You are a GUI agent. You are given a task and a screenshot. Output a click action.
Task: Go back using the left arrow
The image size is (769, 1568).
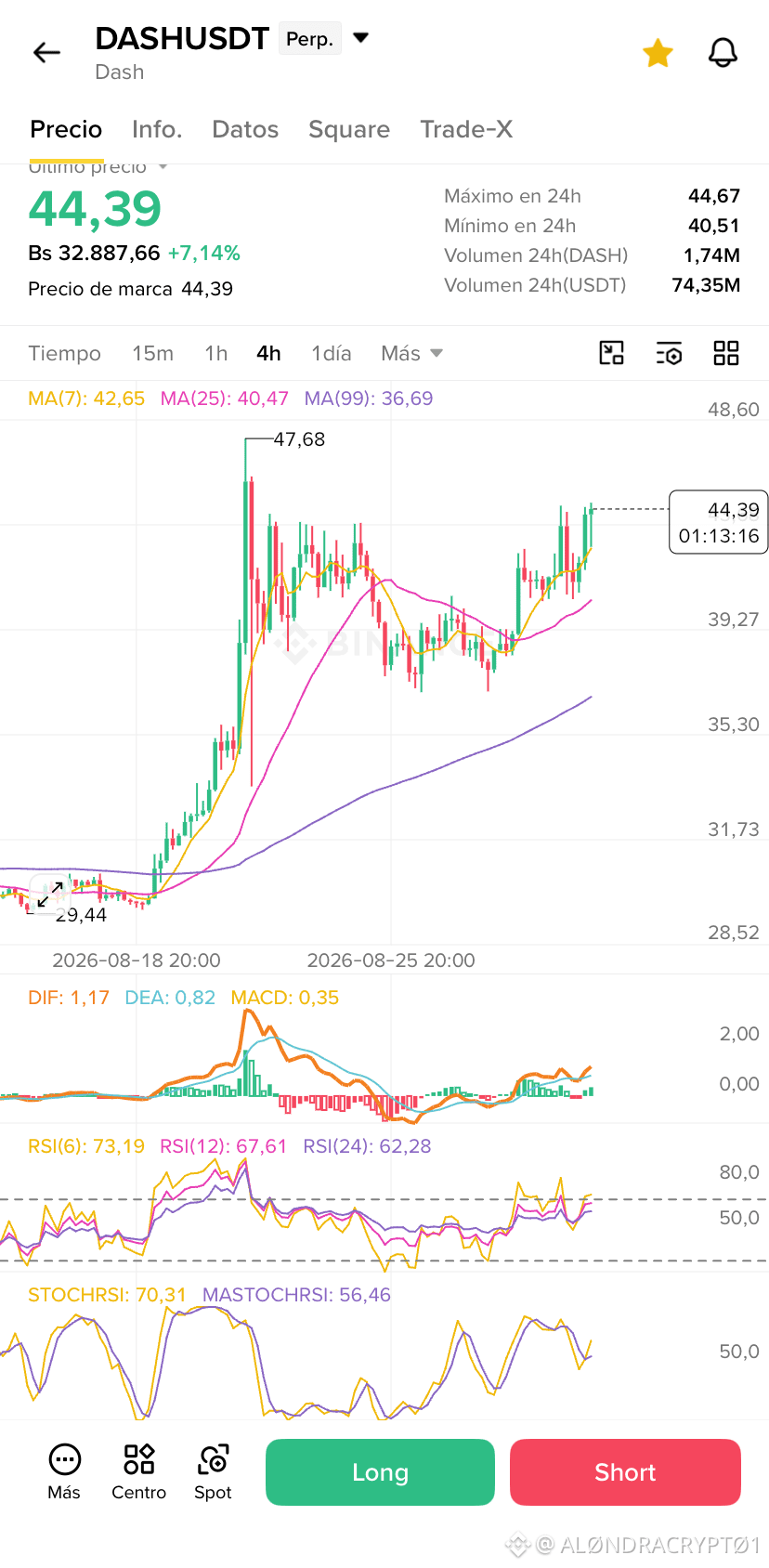click(46, 53)
